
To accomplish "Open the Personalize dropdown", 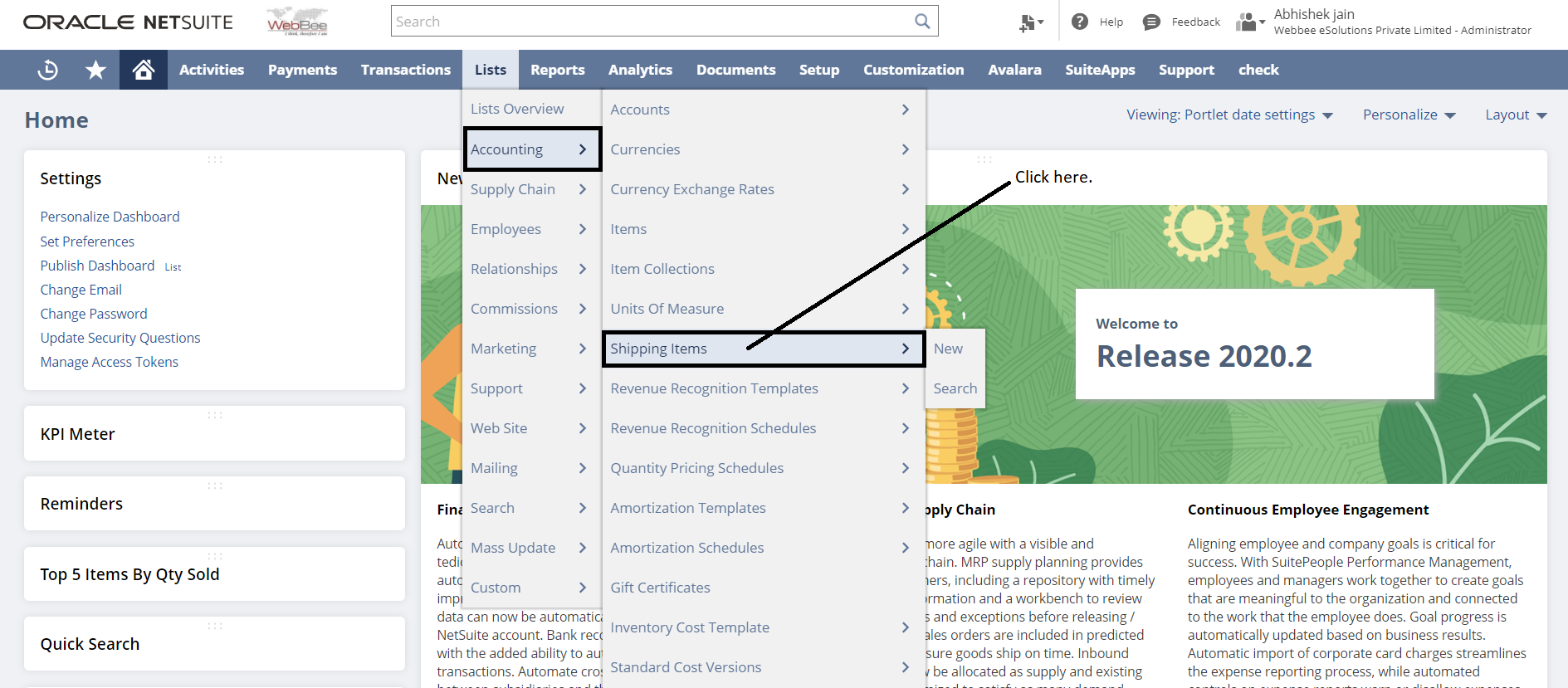I will tap(1409, 115).
